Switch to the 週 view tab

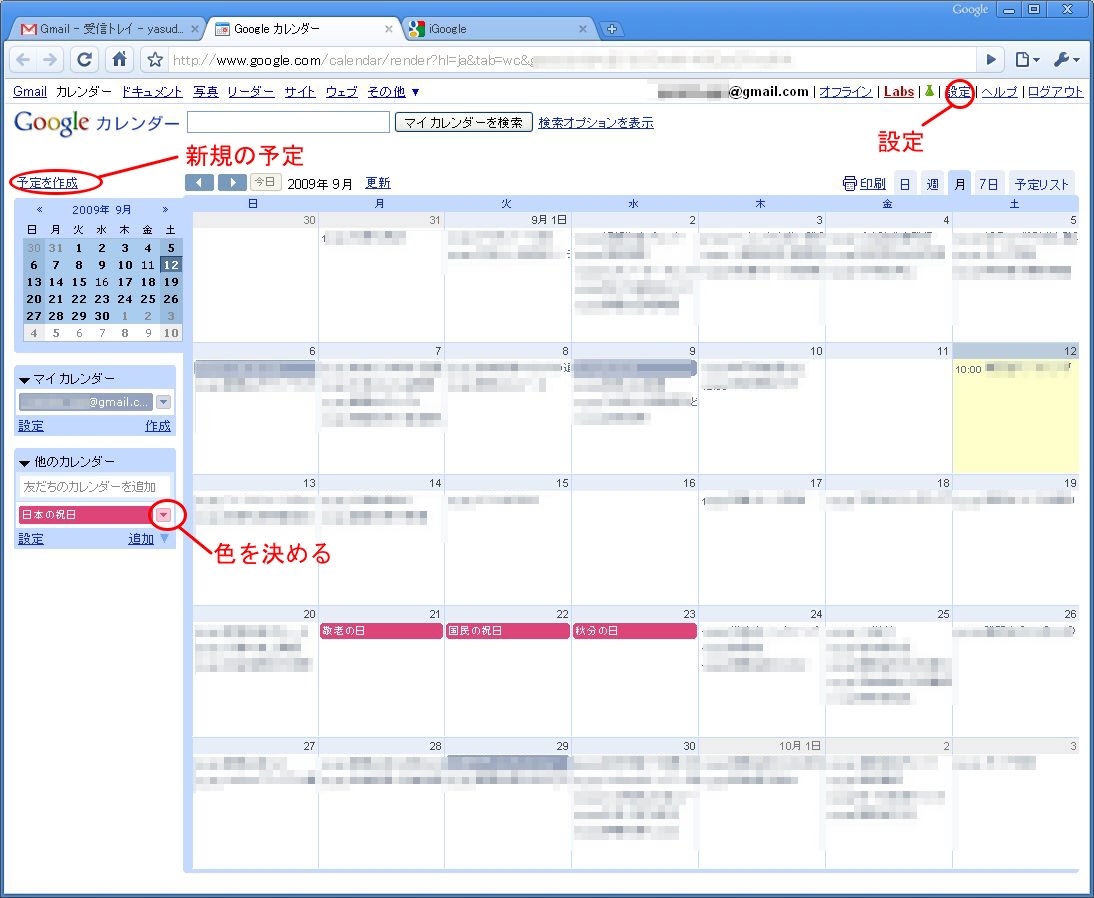click(x=932, y=184)
